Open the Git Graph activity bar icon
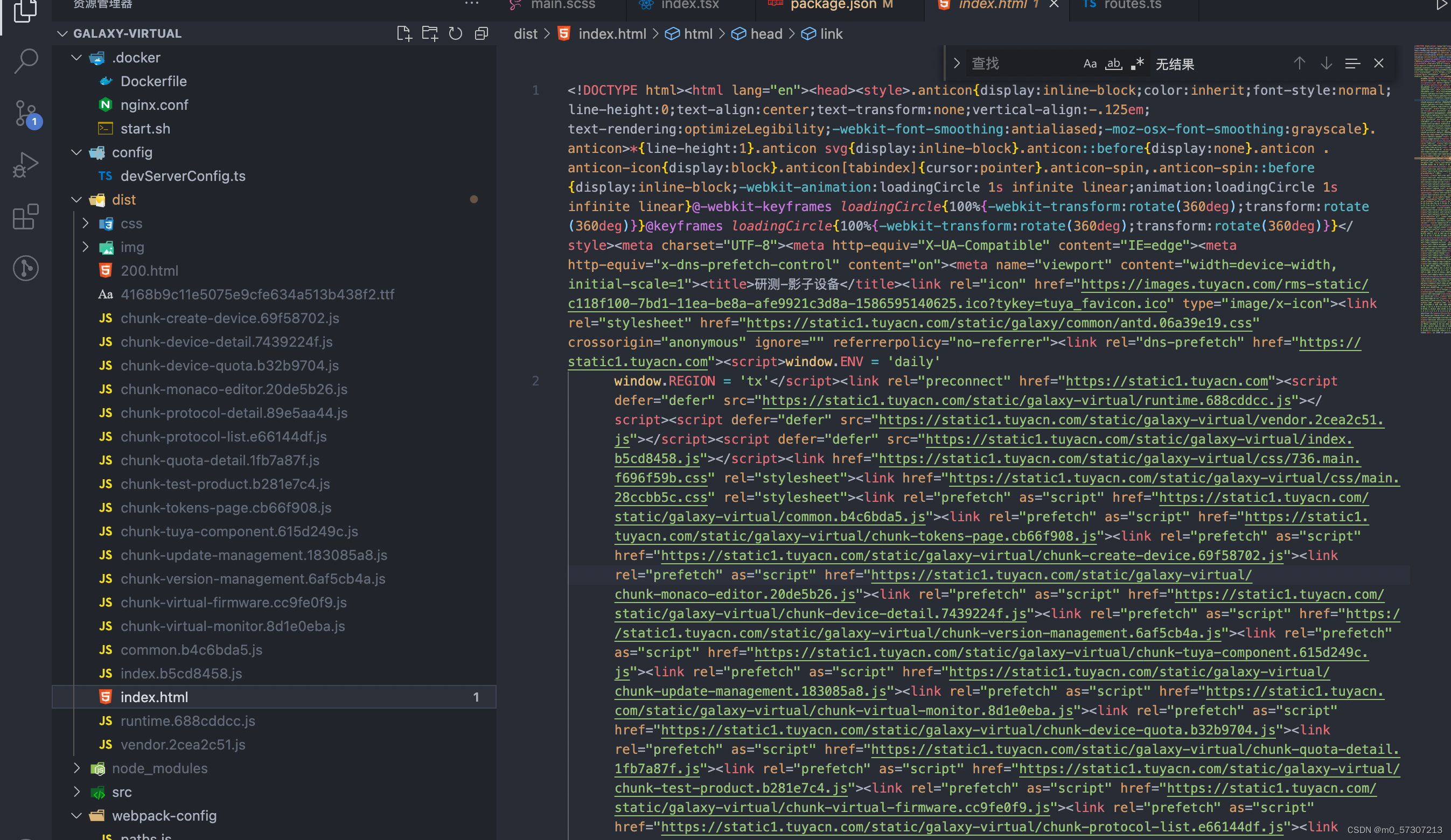 point(25,268)
